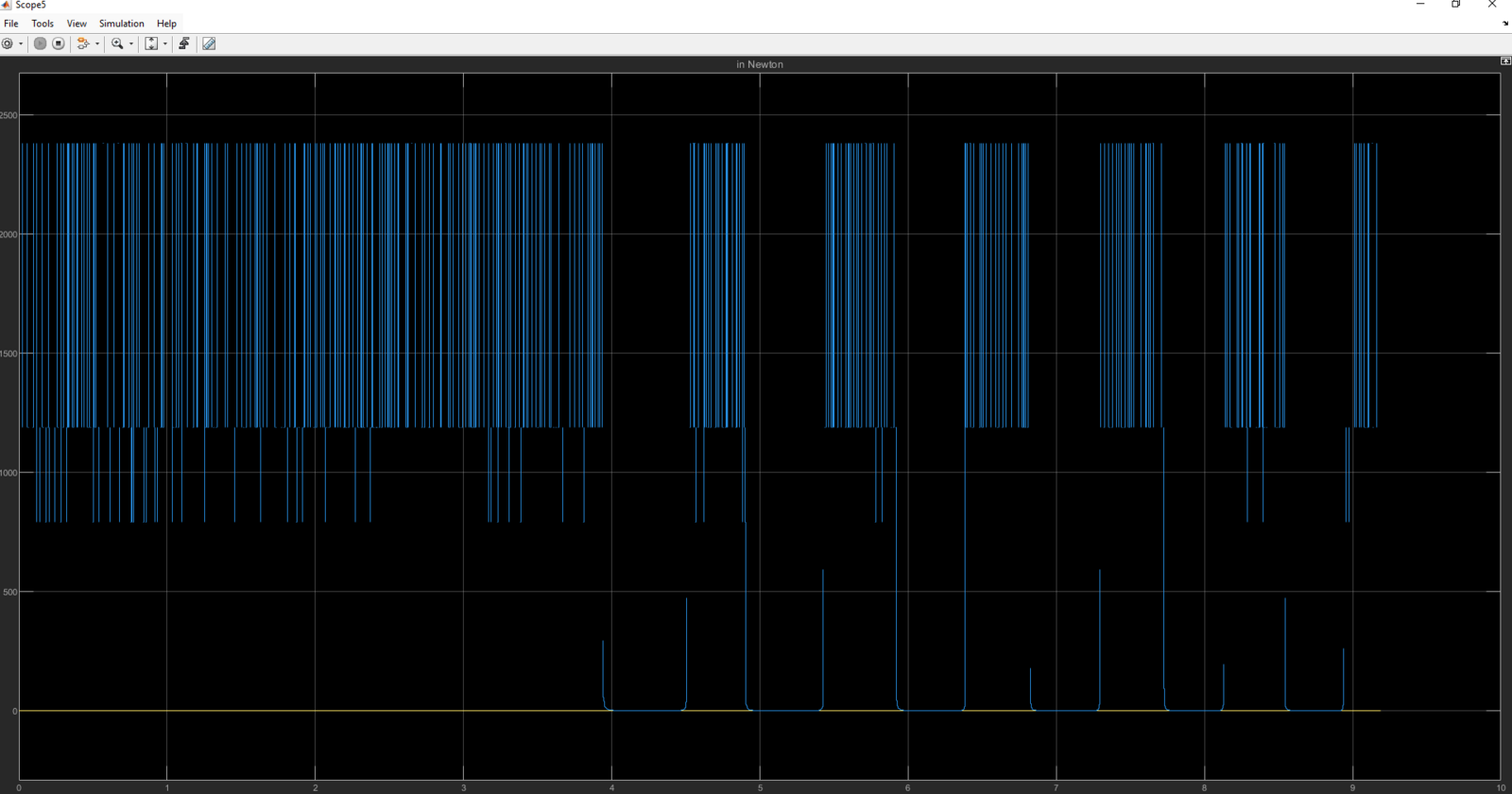
Task: Click the 'in Newton' plot title
Action: [x=760, y=64]
